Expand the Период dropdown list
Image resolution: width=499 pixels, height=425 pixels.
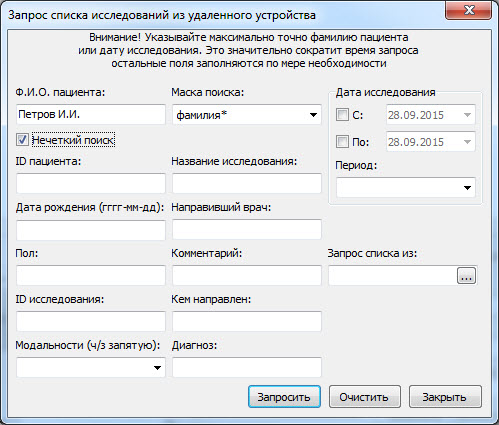tap(406, 187)
